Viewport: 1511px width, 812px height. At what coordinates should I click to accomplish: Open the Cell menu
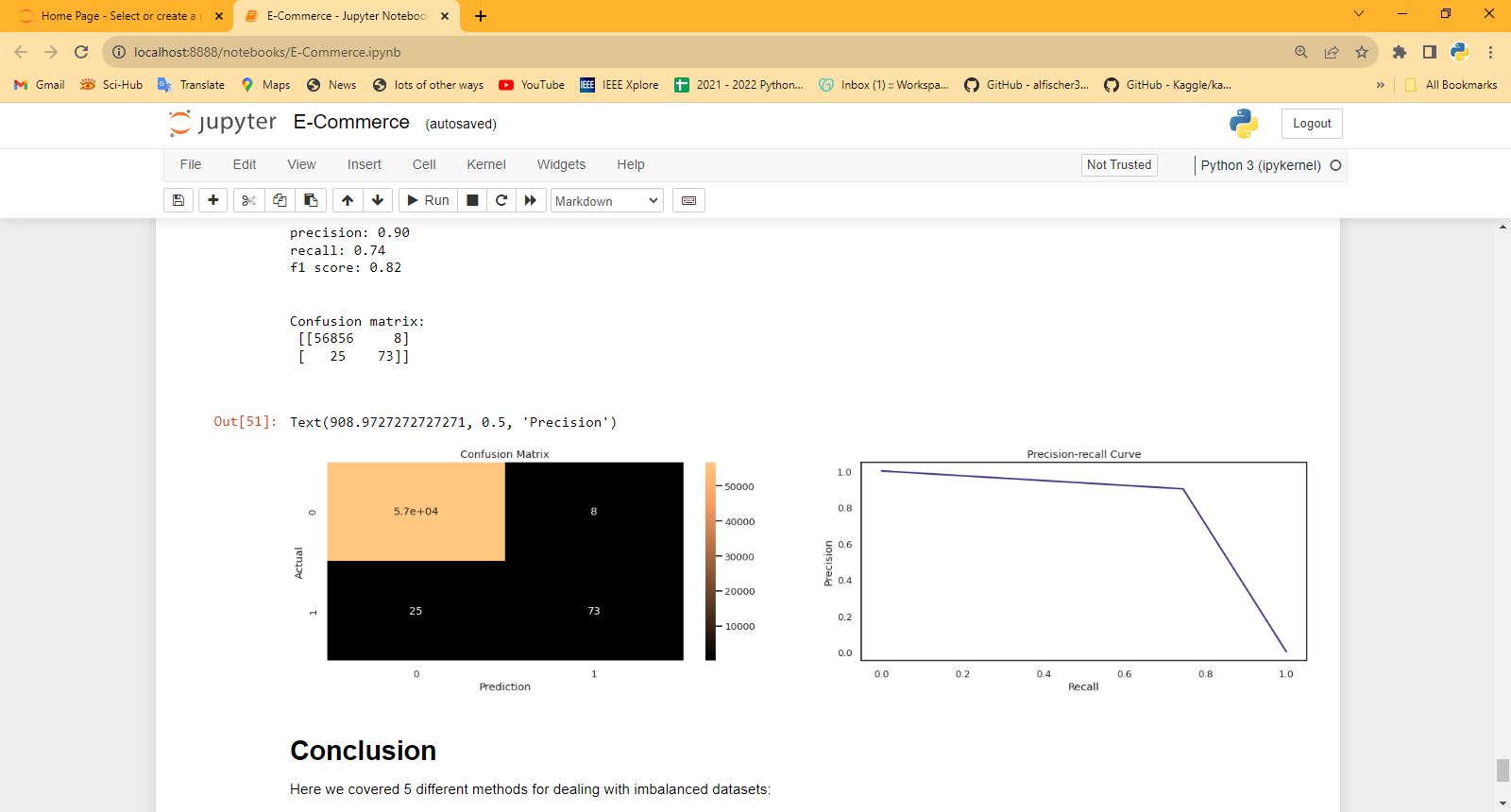pos(424,164)
